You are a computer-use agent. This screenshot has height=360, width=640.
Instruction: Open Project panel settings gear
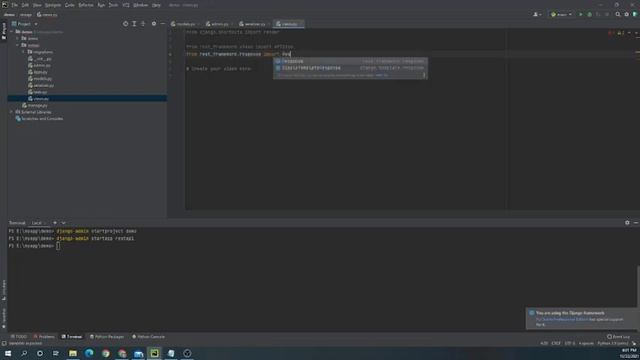pyautogui.click(x=154, y=24)
